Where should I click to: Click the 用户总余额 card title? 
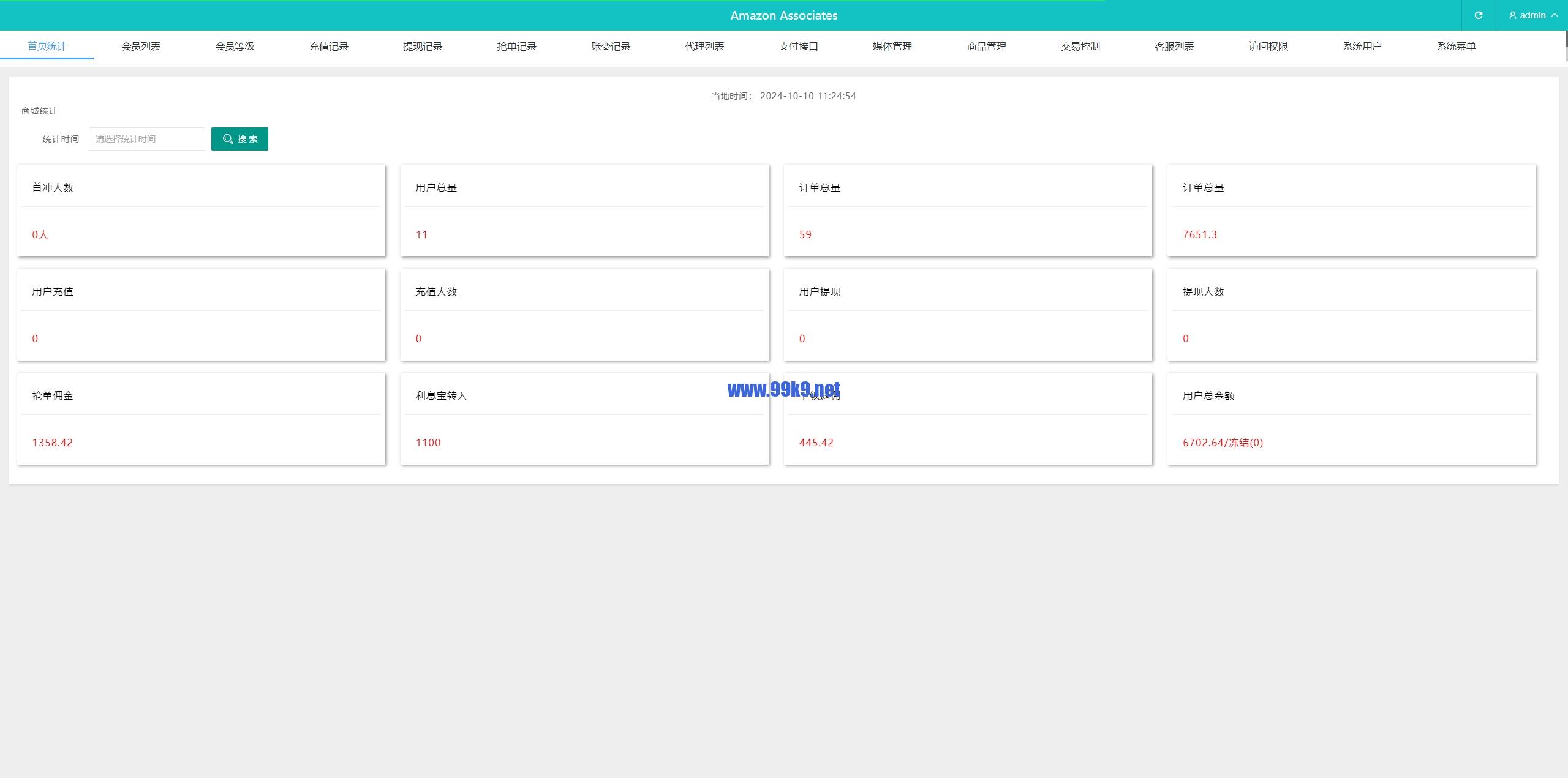1208,396
